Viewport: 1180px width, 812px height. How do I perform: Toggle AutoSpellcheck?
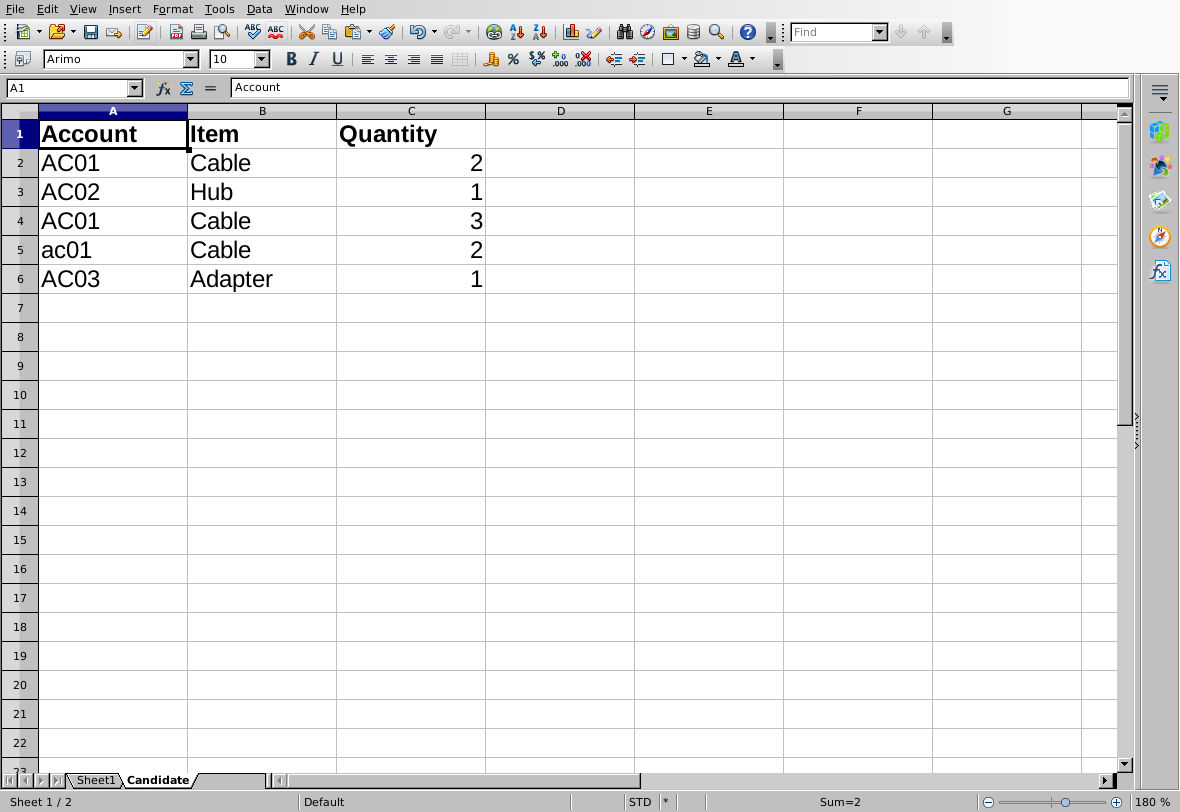pos(276,32)
